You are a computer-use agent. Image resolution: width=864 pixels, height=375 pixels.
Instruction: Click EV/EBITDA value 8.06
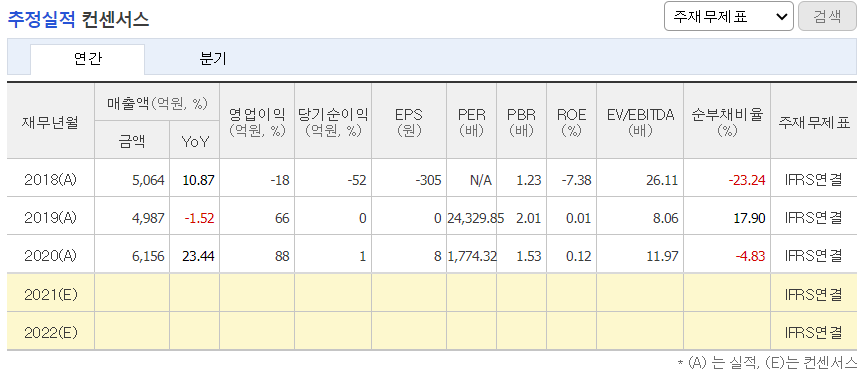666,218
